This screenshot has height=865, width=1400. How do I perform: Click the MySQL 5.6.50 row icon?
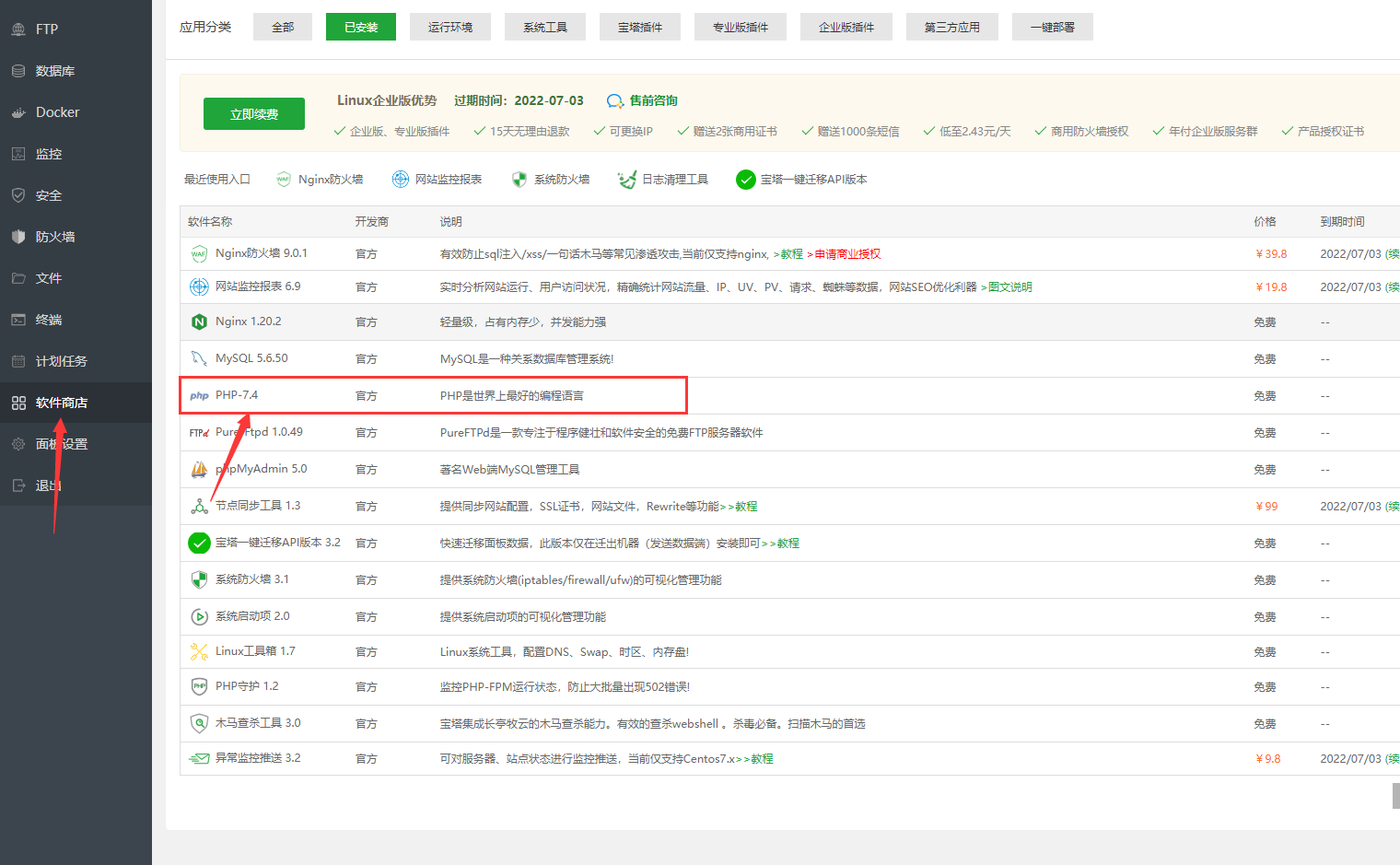tap(199, 358)
